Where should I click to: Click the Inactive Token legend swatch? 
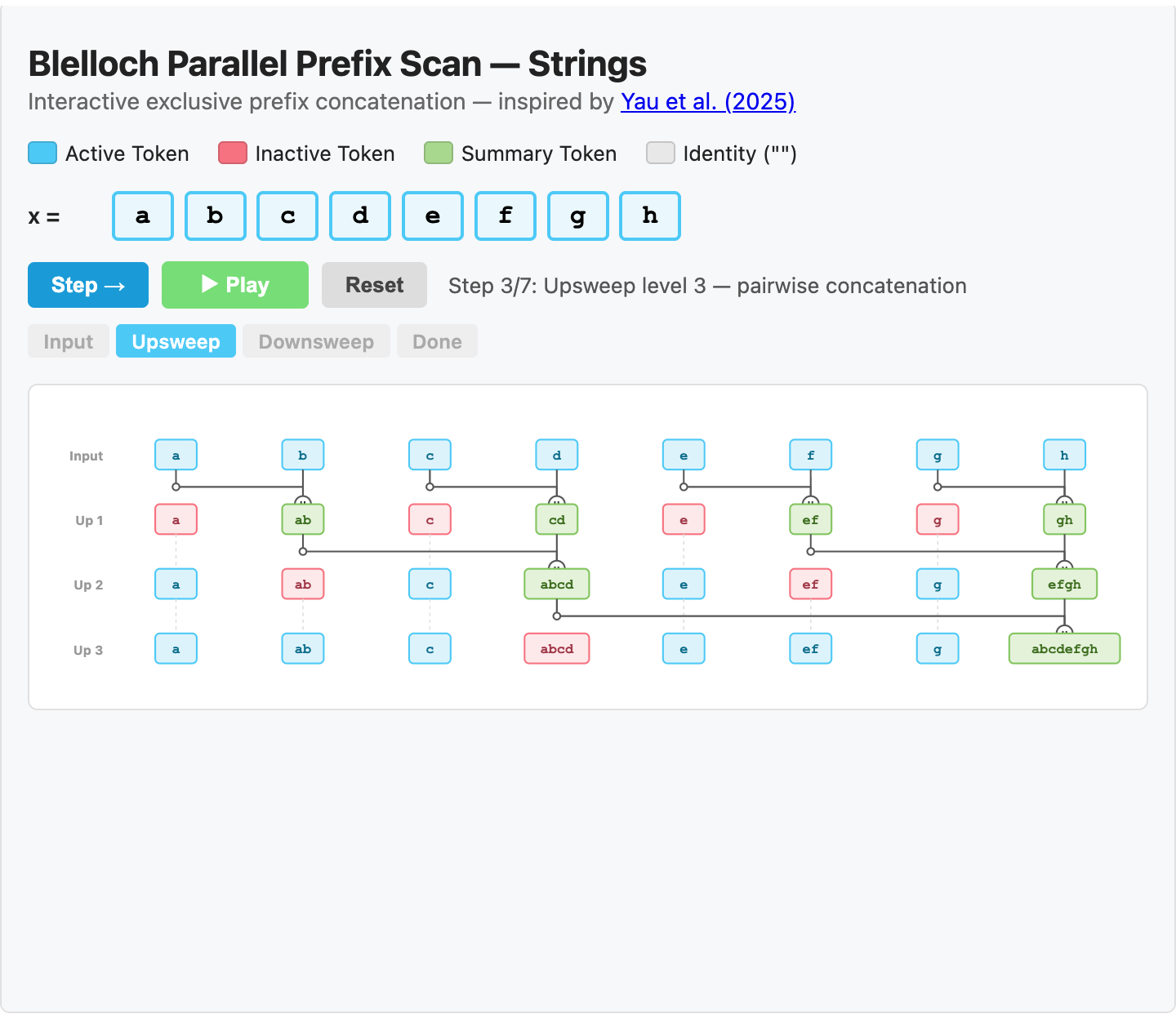(x=233, y=153)
